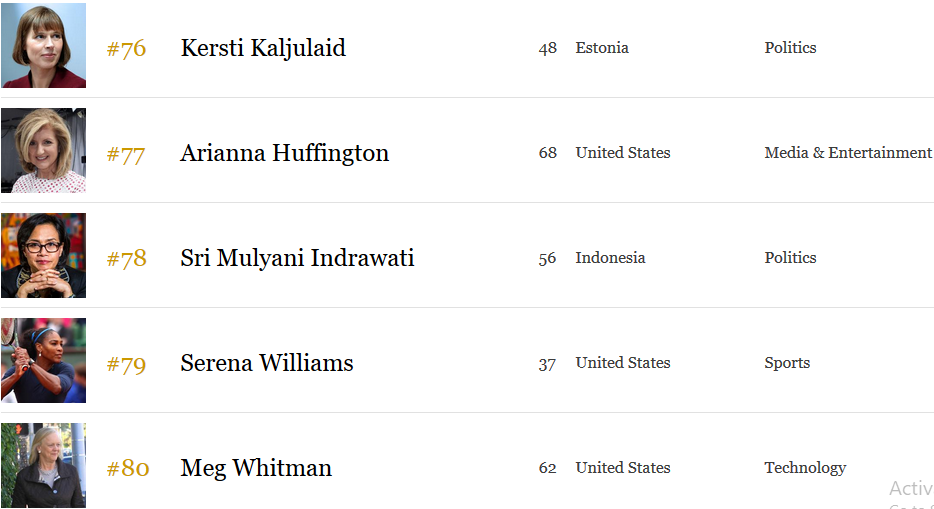The width and height of the screenshot is (934, 509).
Task: Click the Estonia country label
Action: tap(602, 48)
